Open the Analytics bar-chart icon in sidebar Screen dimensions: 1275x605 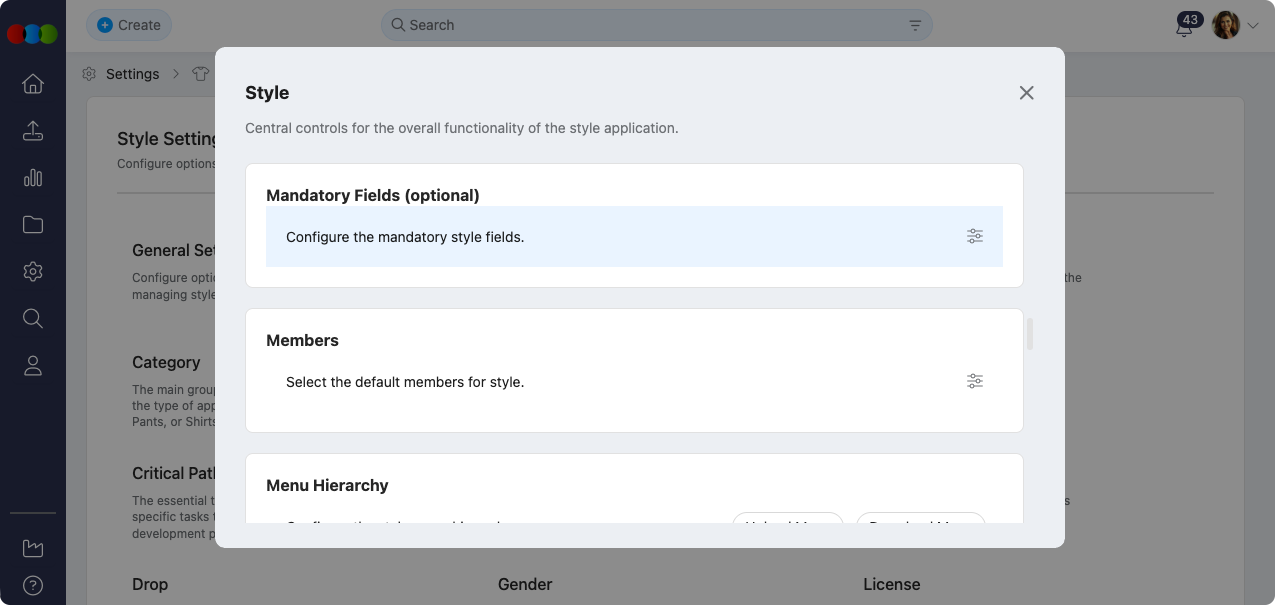click(33, 177)
